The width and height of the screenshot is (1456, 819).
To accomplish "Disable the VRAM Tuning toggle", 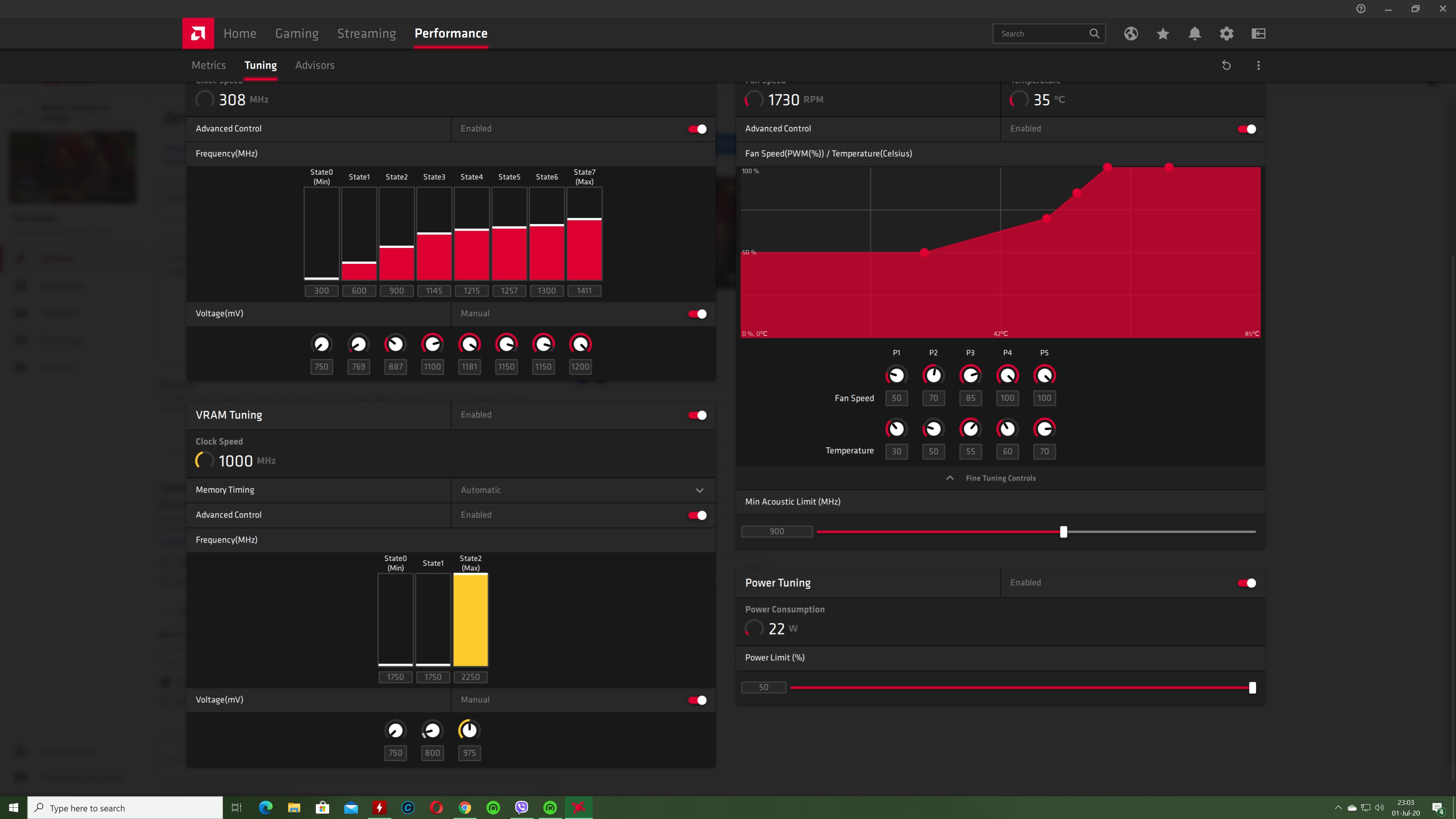I will point(698,416).
